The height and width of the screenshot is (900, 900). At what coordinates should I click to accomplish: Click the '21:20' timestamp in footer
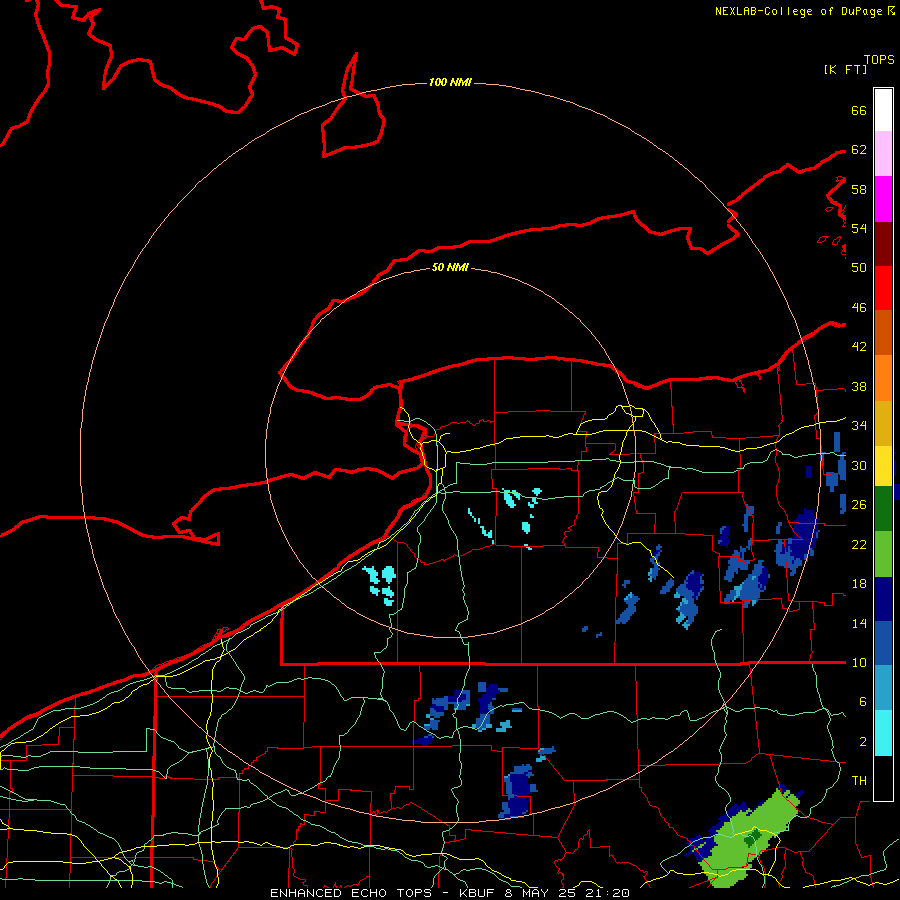click(x=608, y=893)
